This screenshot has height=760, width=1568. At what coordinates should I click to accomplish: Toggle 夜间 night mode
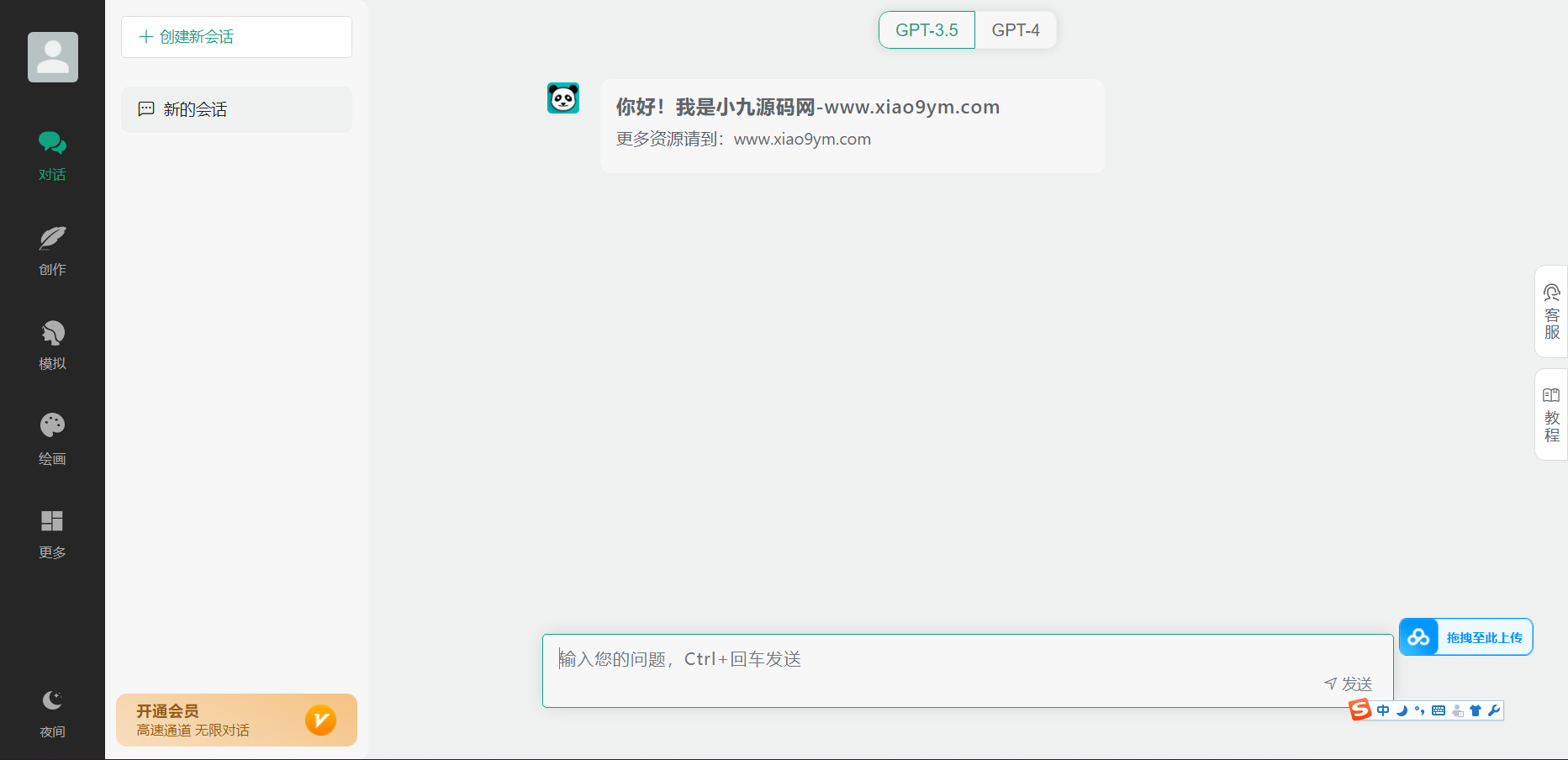tap(52, 714)
